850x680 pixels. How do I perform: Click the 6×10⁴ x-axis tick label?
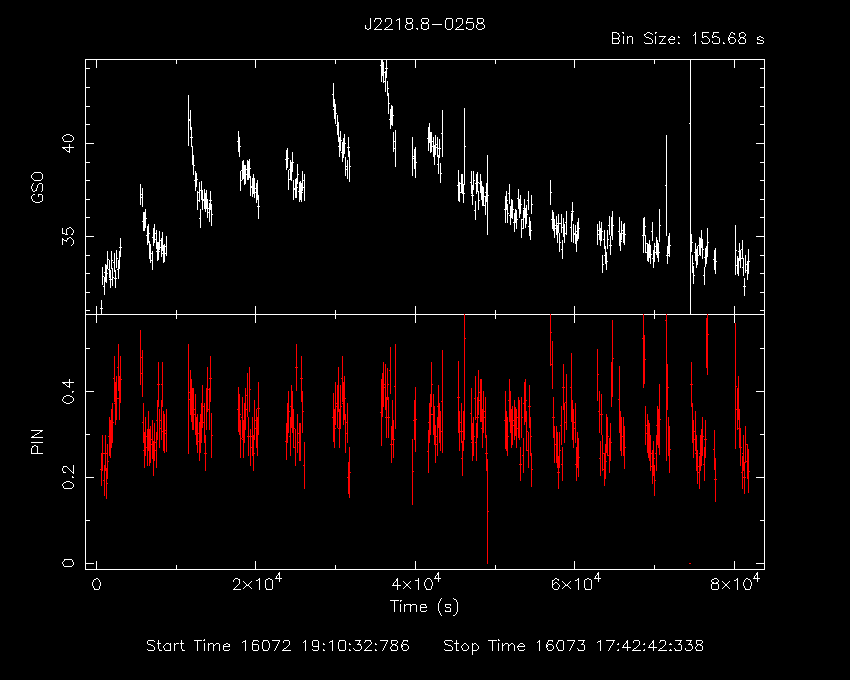click(576, 583)
